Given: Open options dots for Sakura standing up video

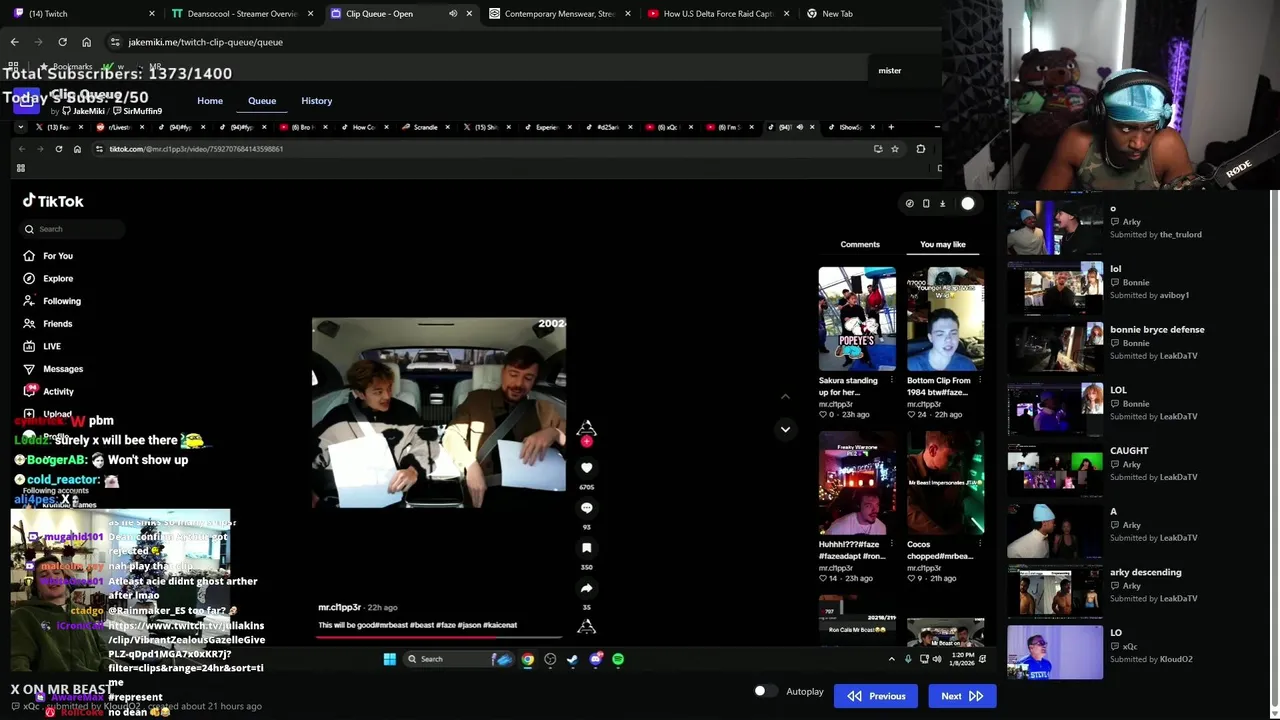Looking at the screenshot, I should tap(891, 380).
